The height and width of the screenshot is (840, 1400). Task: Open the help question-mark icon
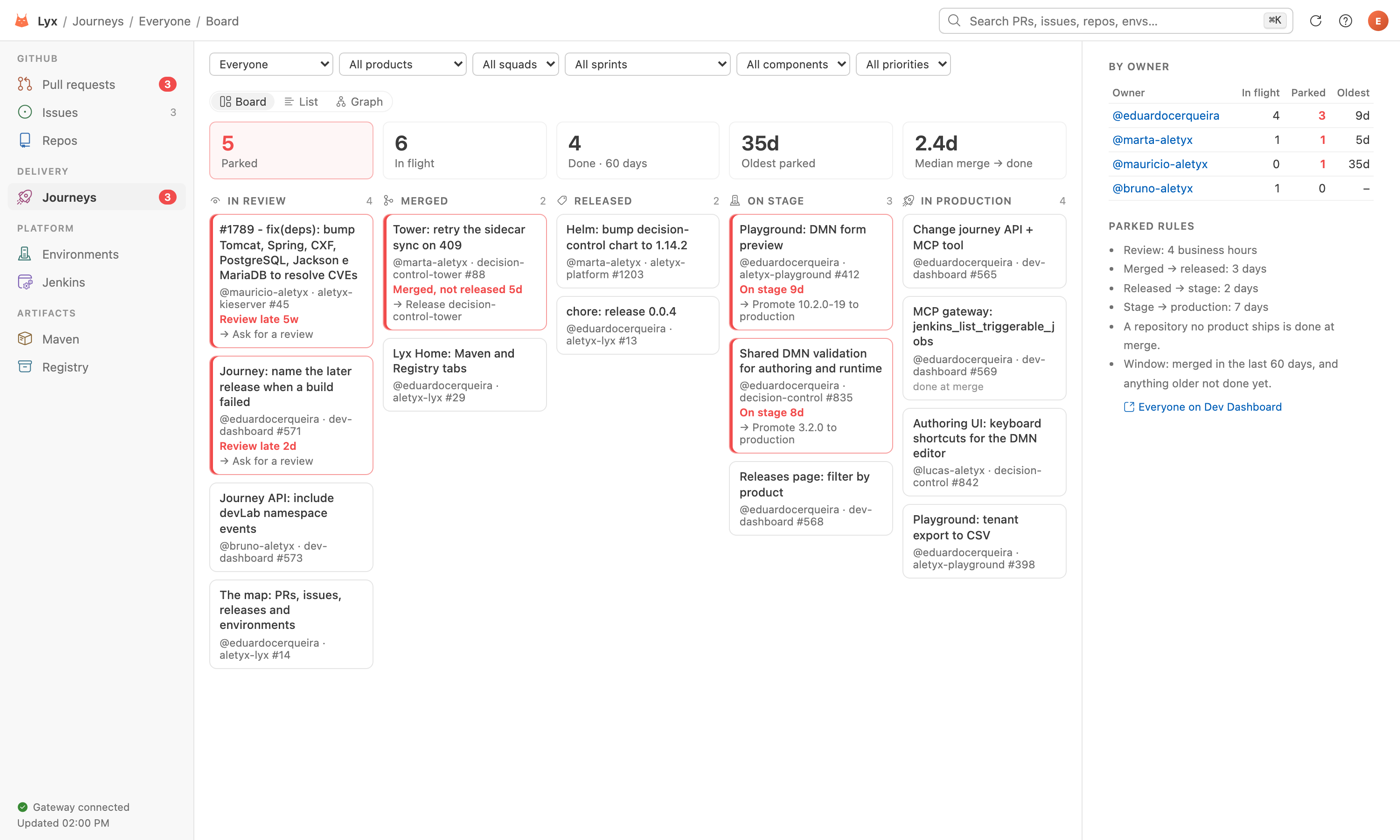pyautogui.click(x=1346, y=20)
